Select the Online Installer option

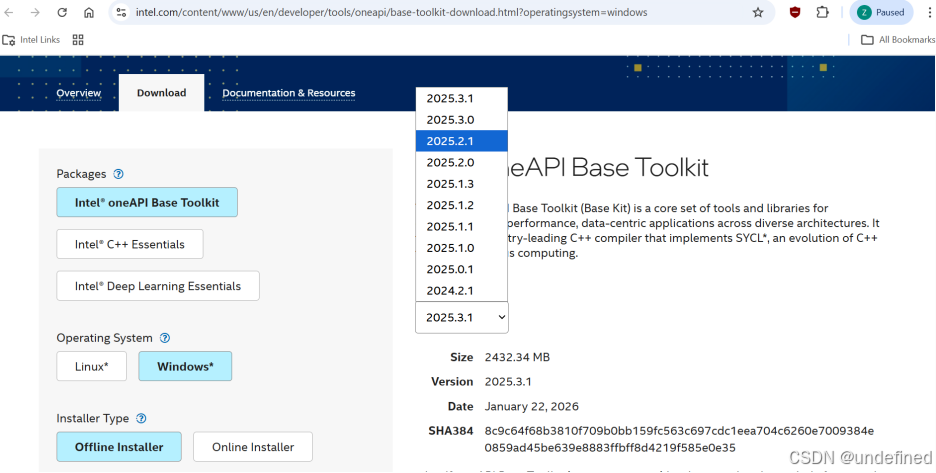click(x=253, y=447)
